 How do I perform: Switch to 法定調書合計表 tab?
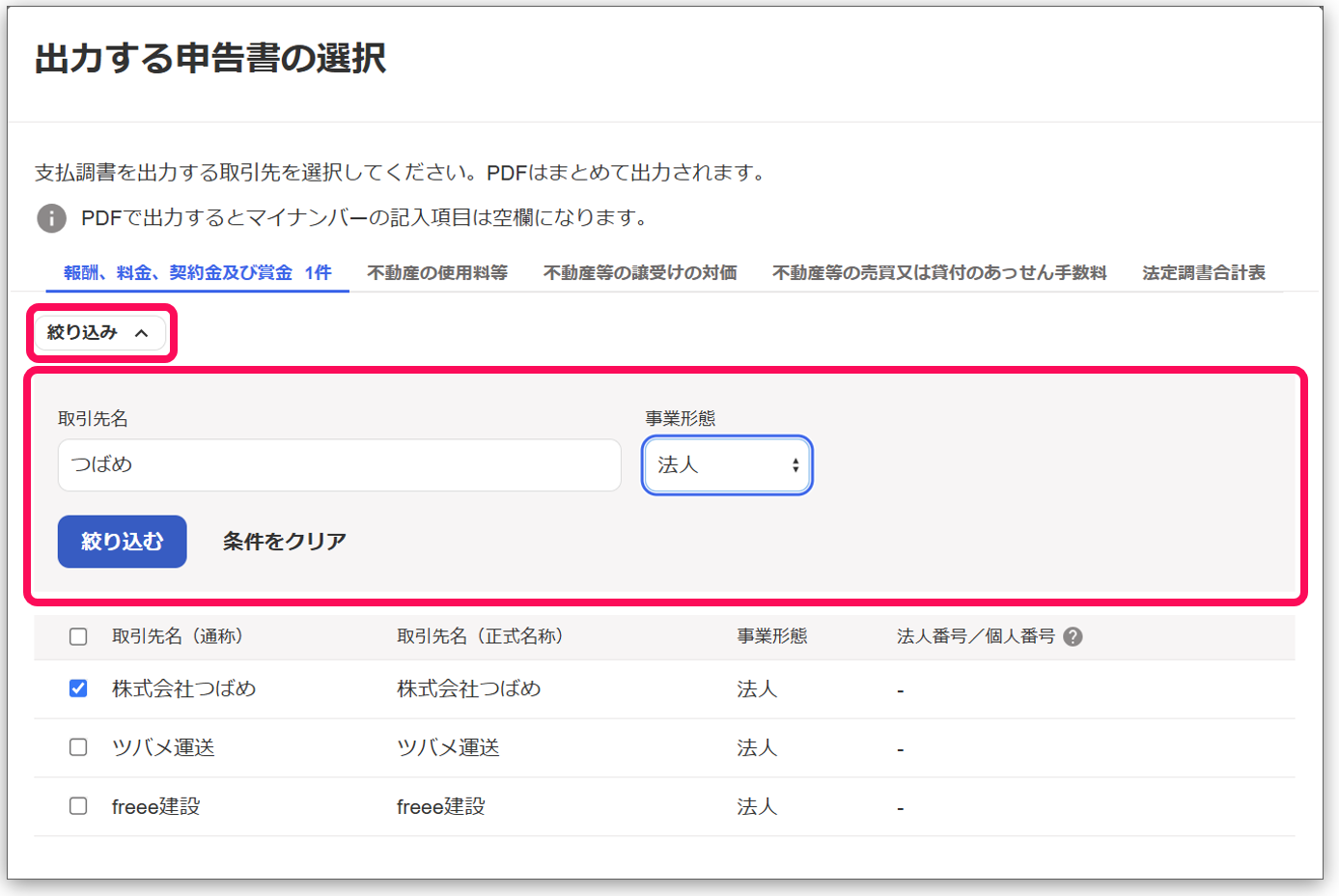point(1204,272)
